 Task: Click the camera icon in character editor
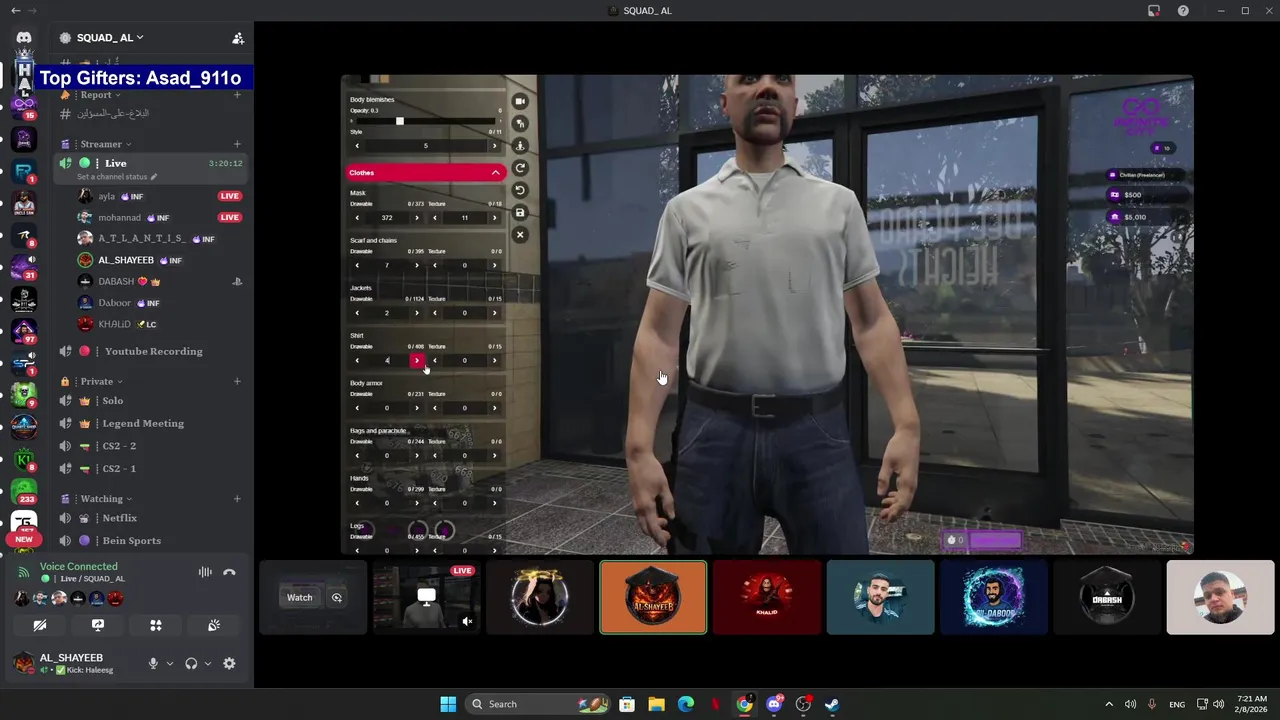click(x=520, y=101)
